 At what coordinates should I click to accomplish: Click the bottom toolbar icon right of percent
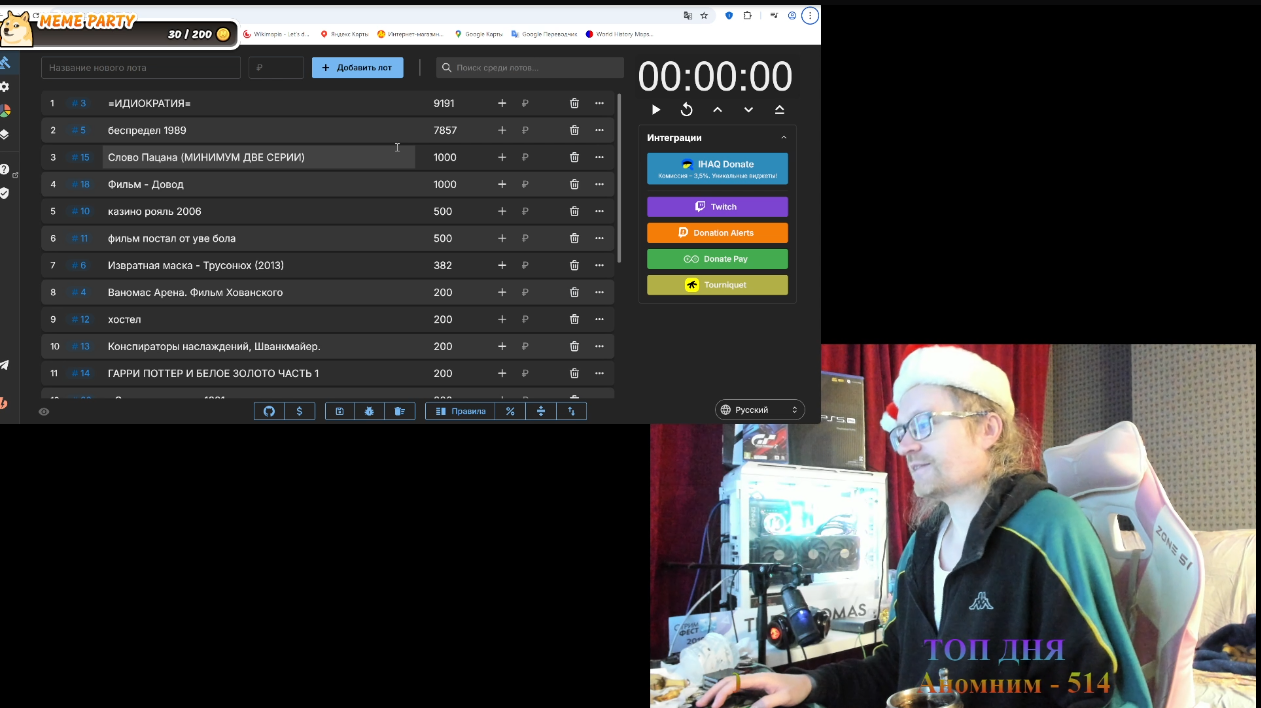[541, 411]
